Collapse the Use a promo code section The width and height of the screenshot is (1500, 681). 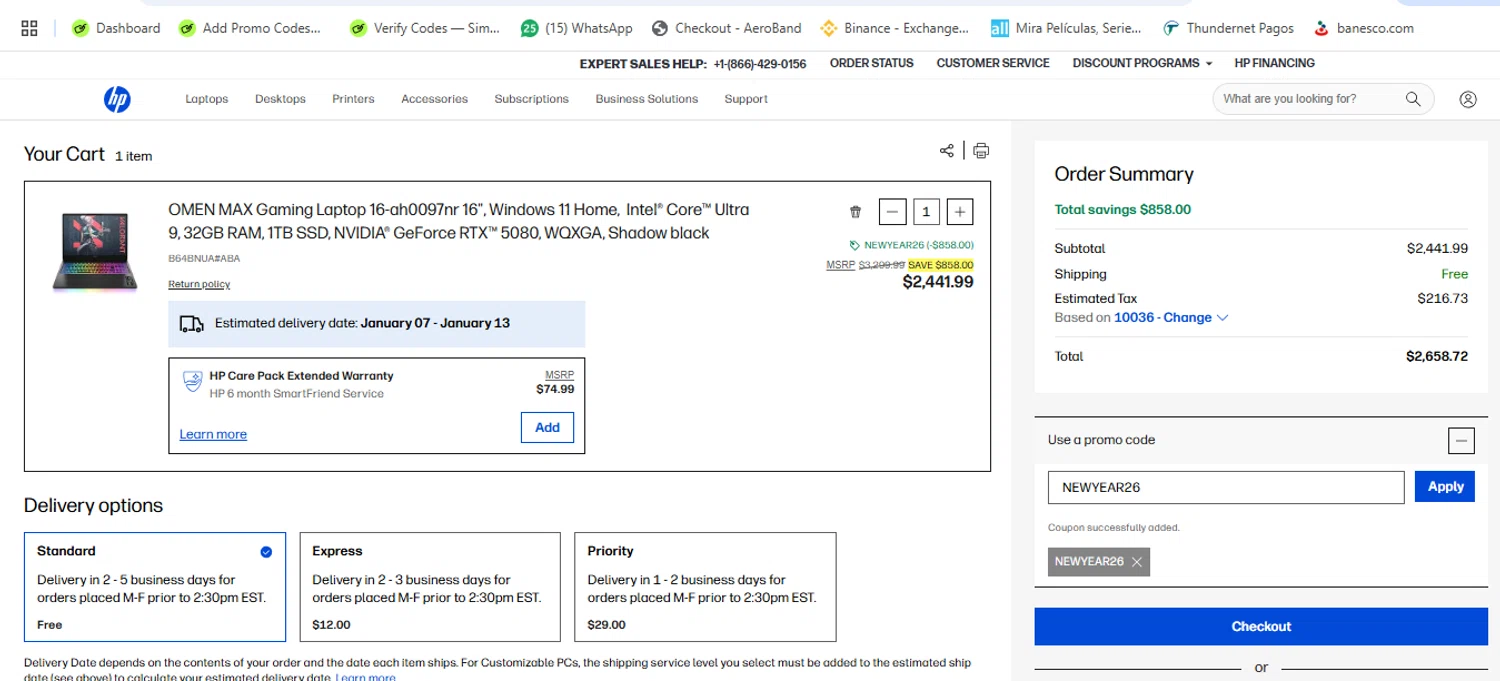coord(1461,440)
